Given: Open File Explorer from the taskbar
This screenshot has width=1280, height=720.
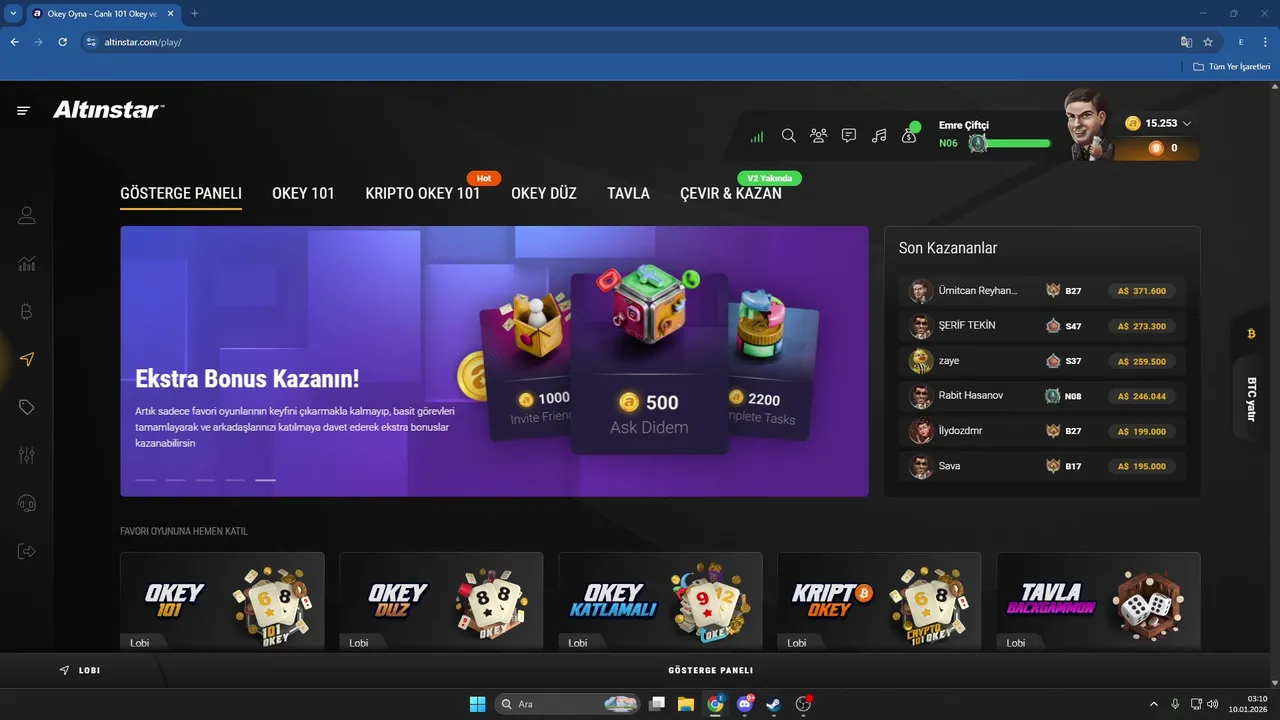Looking at the screenshot, I should (686, 704).
